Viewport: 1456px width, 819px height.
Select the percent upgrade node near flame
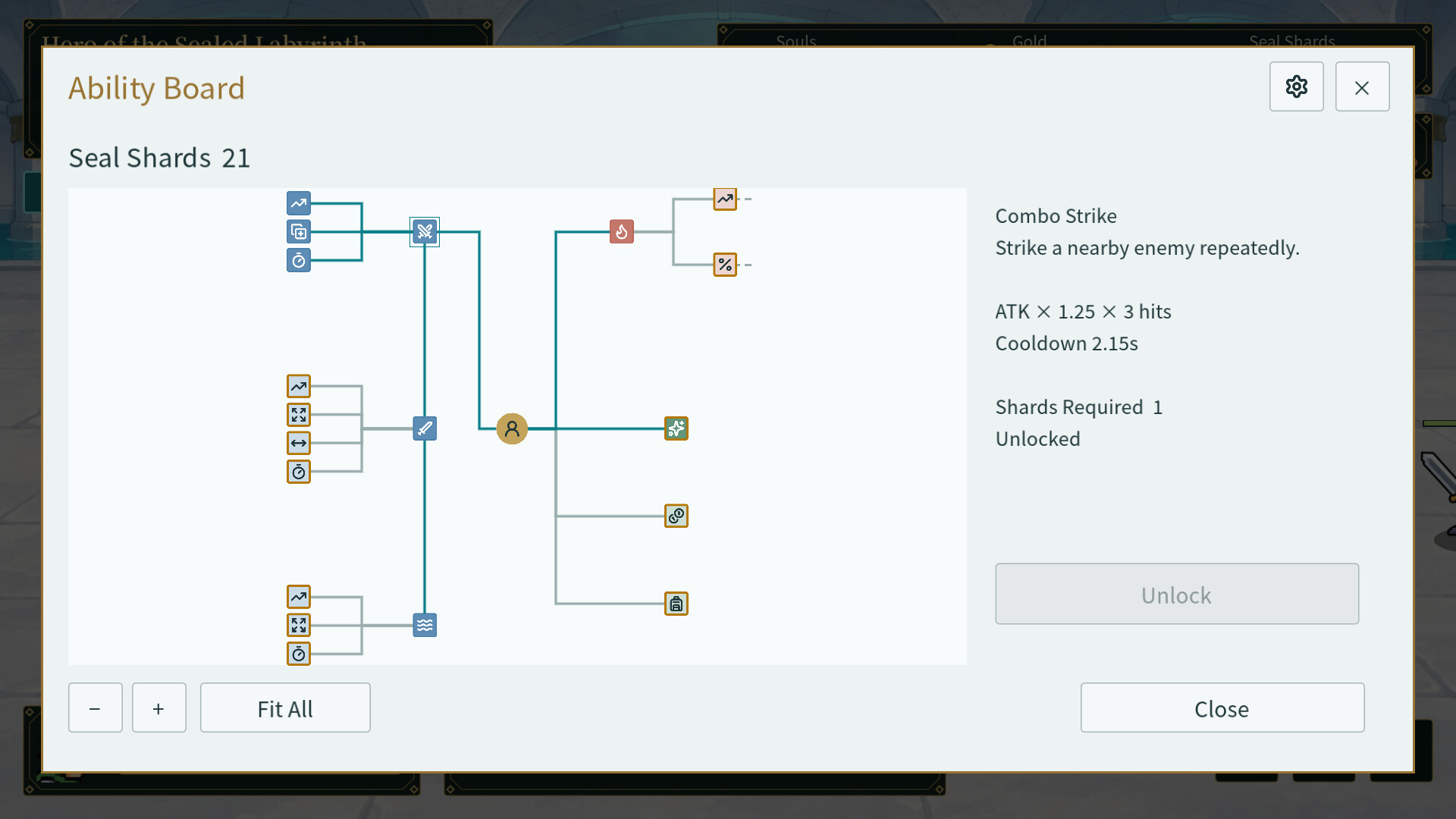click(725, 265)
